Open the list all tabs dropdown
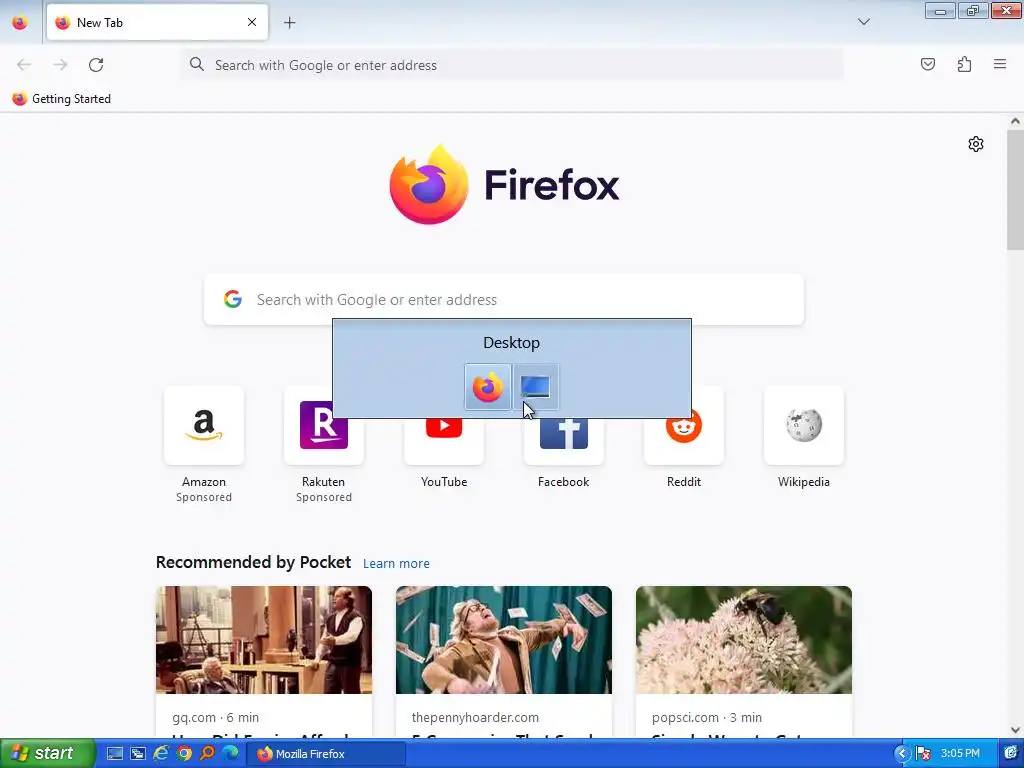Image resolution: width=1024 pixels, height=768 pixels. coord(863,22)
